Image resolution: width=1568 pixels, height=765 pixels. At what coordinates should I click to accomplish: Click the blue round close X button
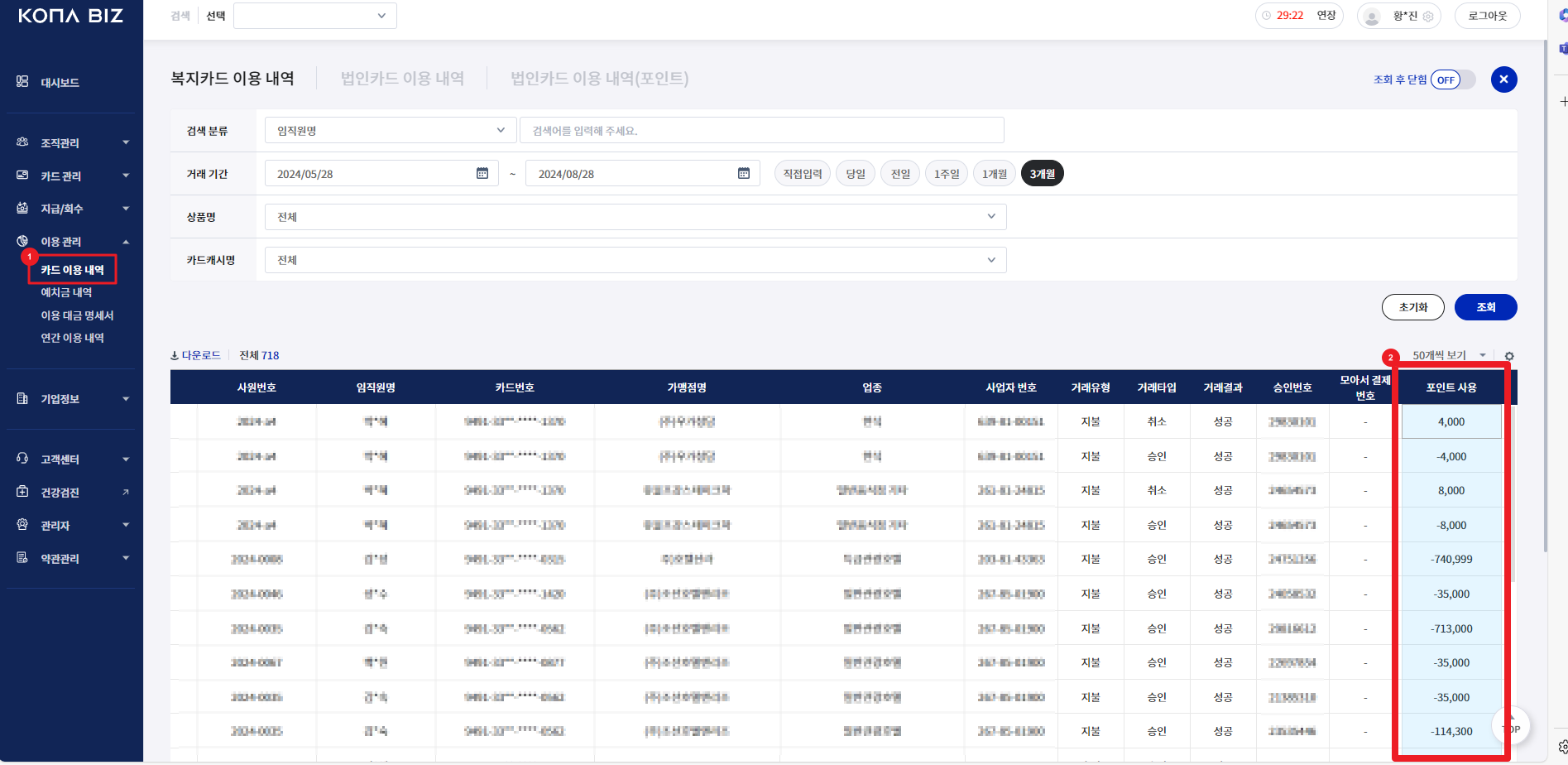coord(1503,79)
